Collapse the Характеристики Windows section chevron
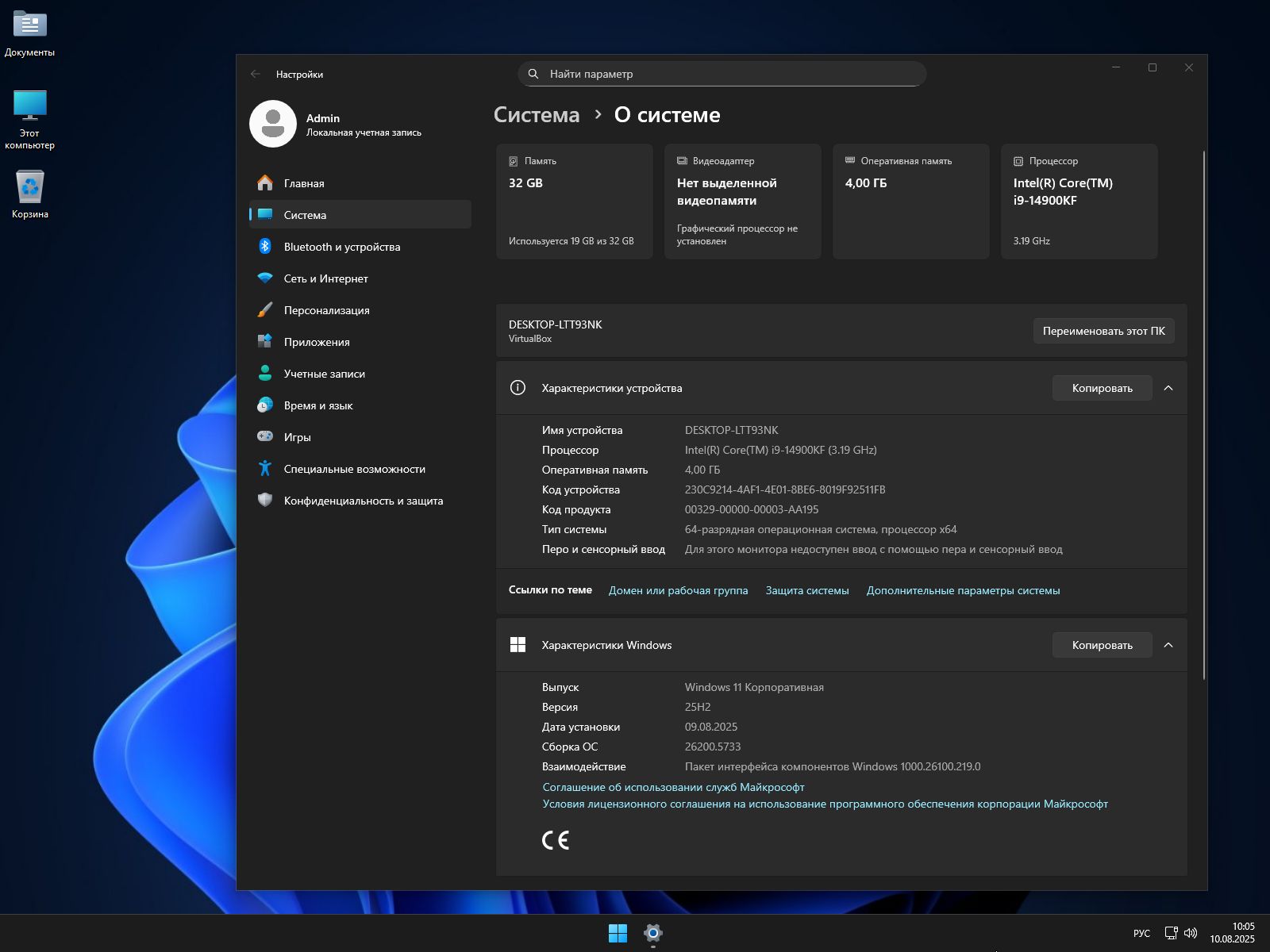Image resolution: width=1270 pixels, height=952 pixels. 1168,645
